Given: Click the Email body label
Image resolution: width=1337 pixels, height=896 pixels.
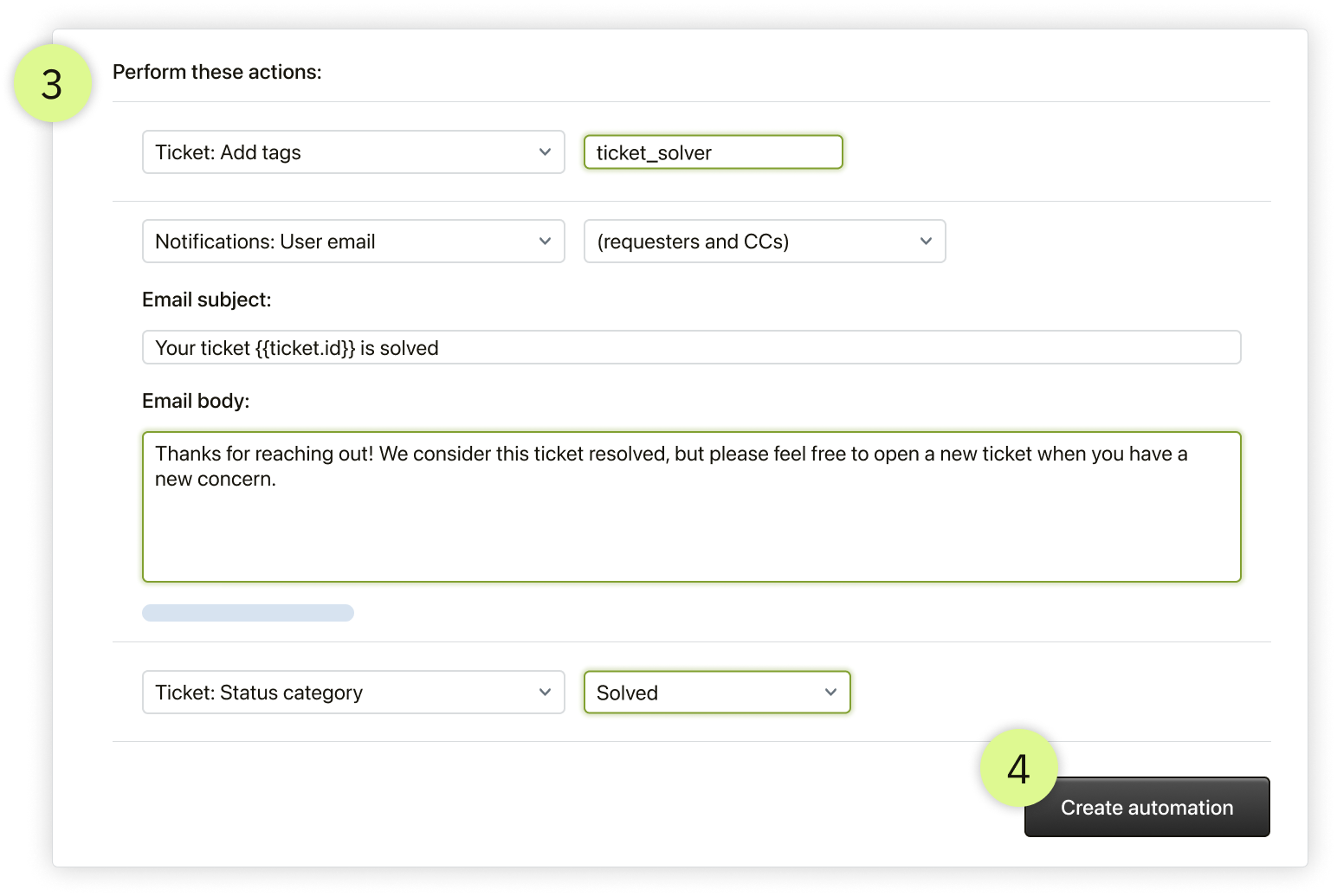Looking at the screenshot, I should (196, 401).
